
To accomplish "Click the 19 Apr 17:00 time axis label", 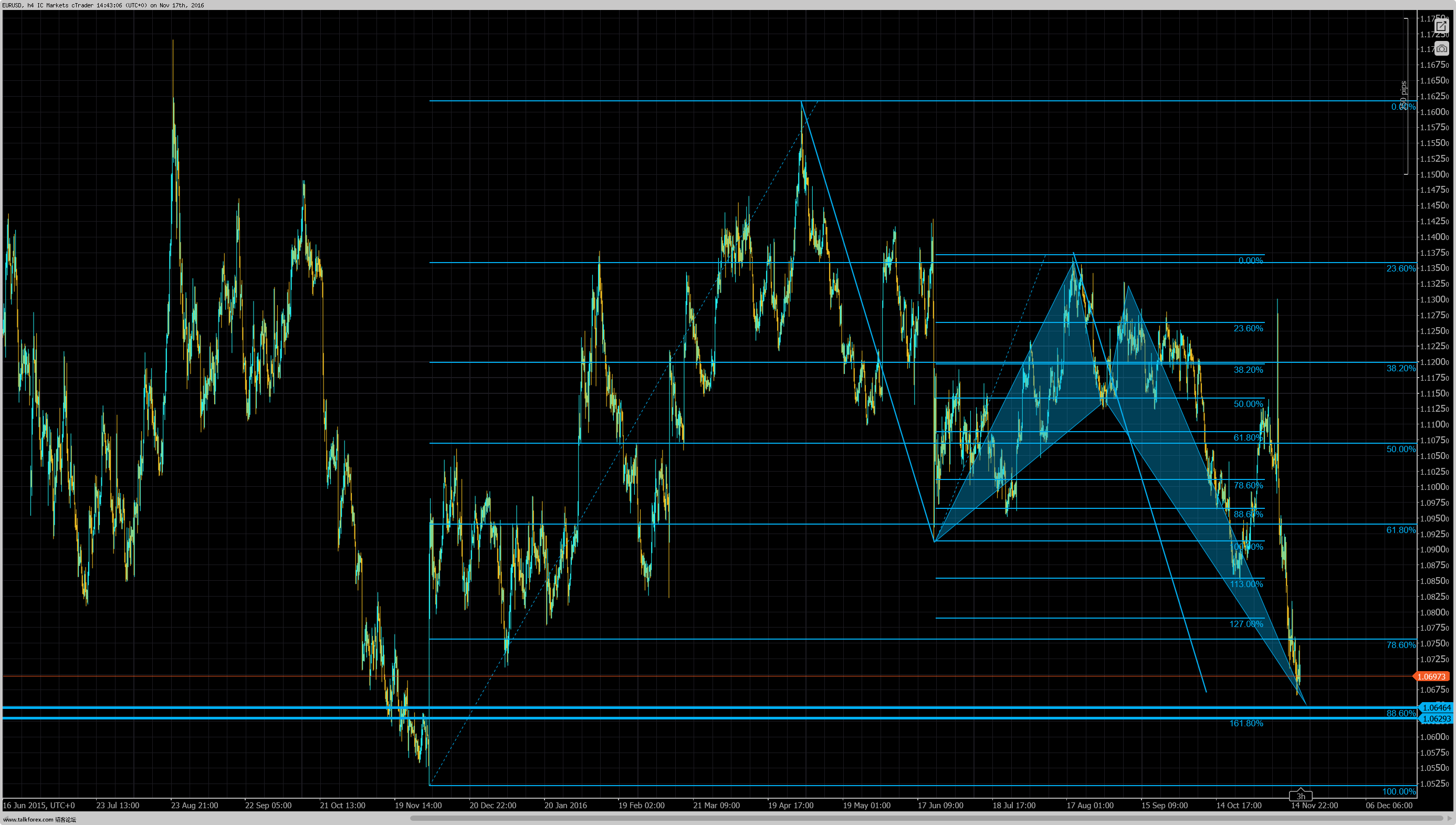I will click(790, 805).
